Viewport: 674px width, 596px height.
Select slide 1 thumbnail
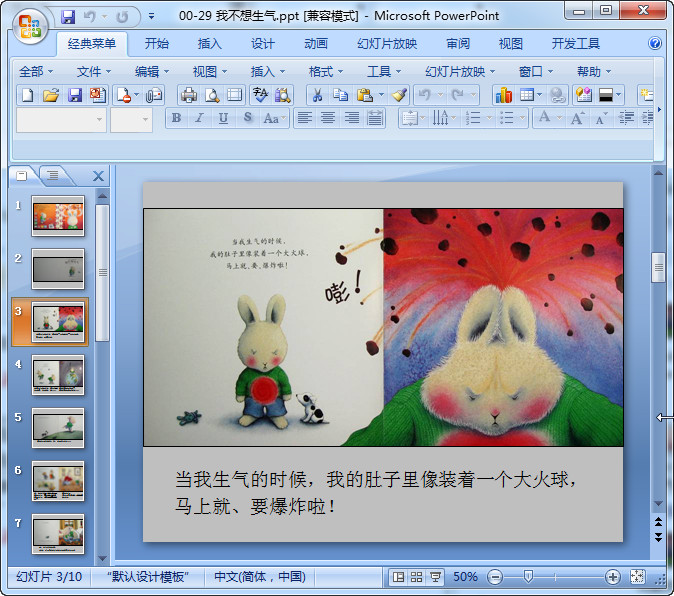pos(58,216)
